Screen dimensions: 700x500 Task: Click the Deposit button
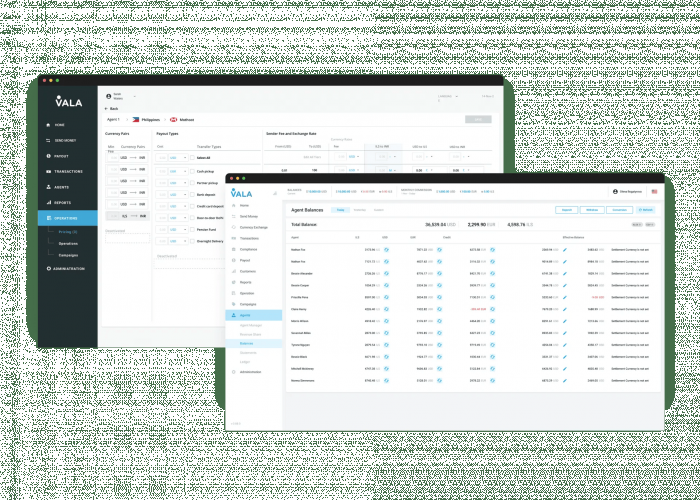click(567, 210)
